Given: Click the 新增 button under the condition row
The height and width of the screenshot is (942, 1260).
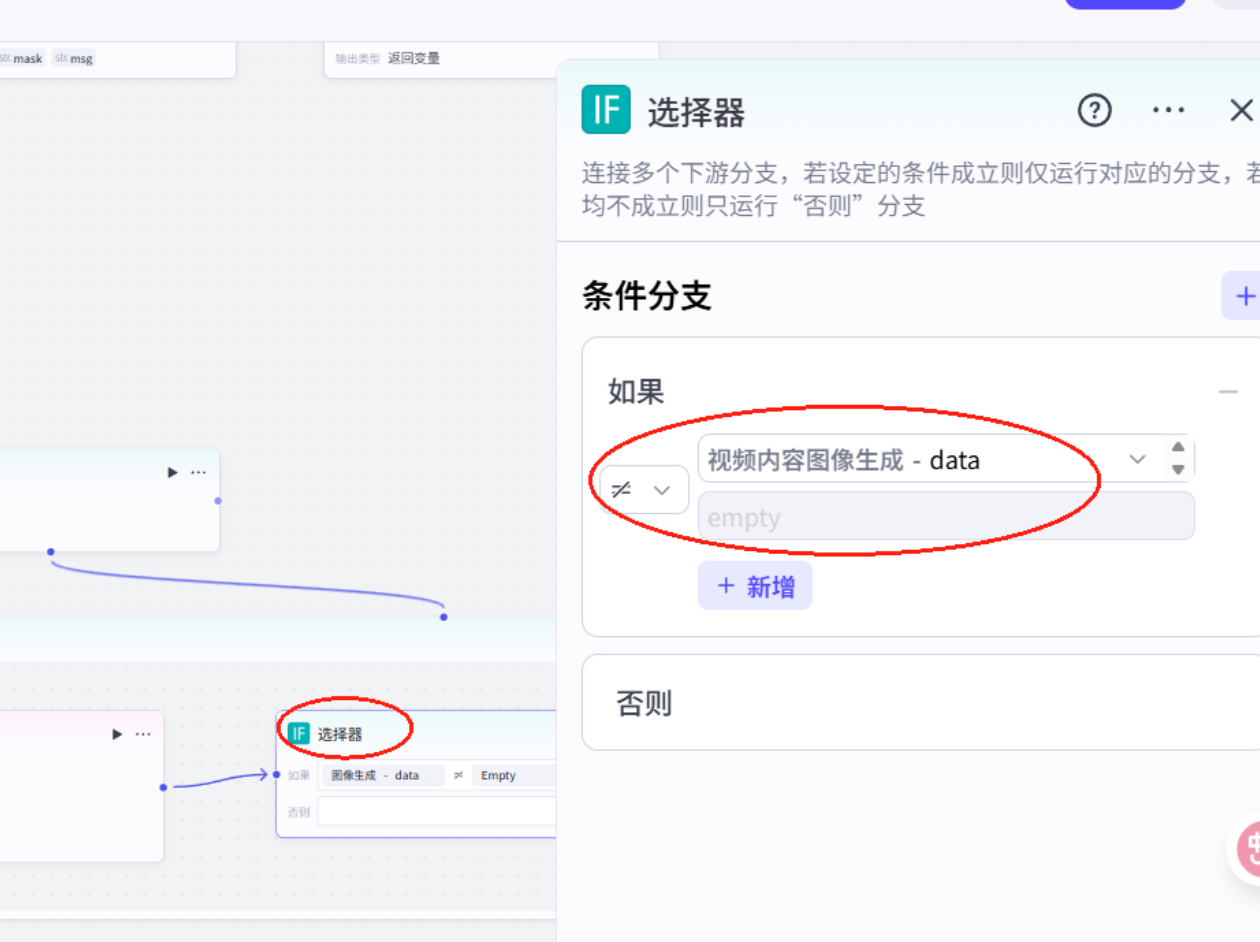Looking at the screenshot, I should pos(753,585).
